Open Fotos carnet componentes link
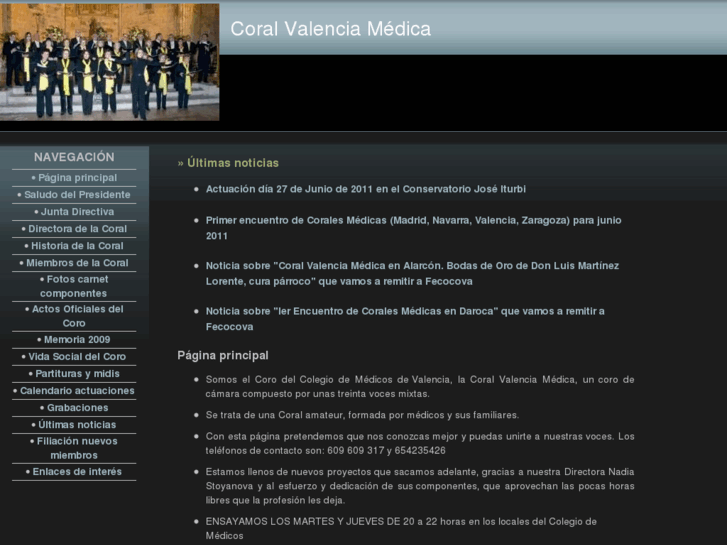The height and width of the screenshot is (545, 727). 74,286
